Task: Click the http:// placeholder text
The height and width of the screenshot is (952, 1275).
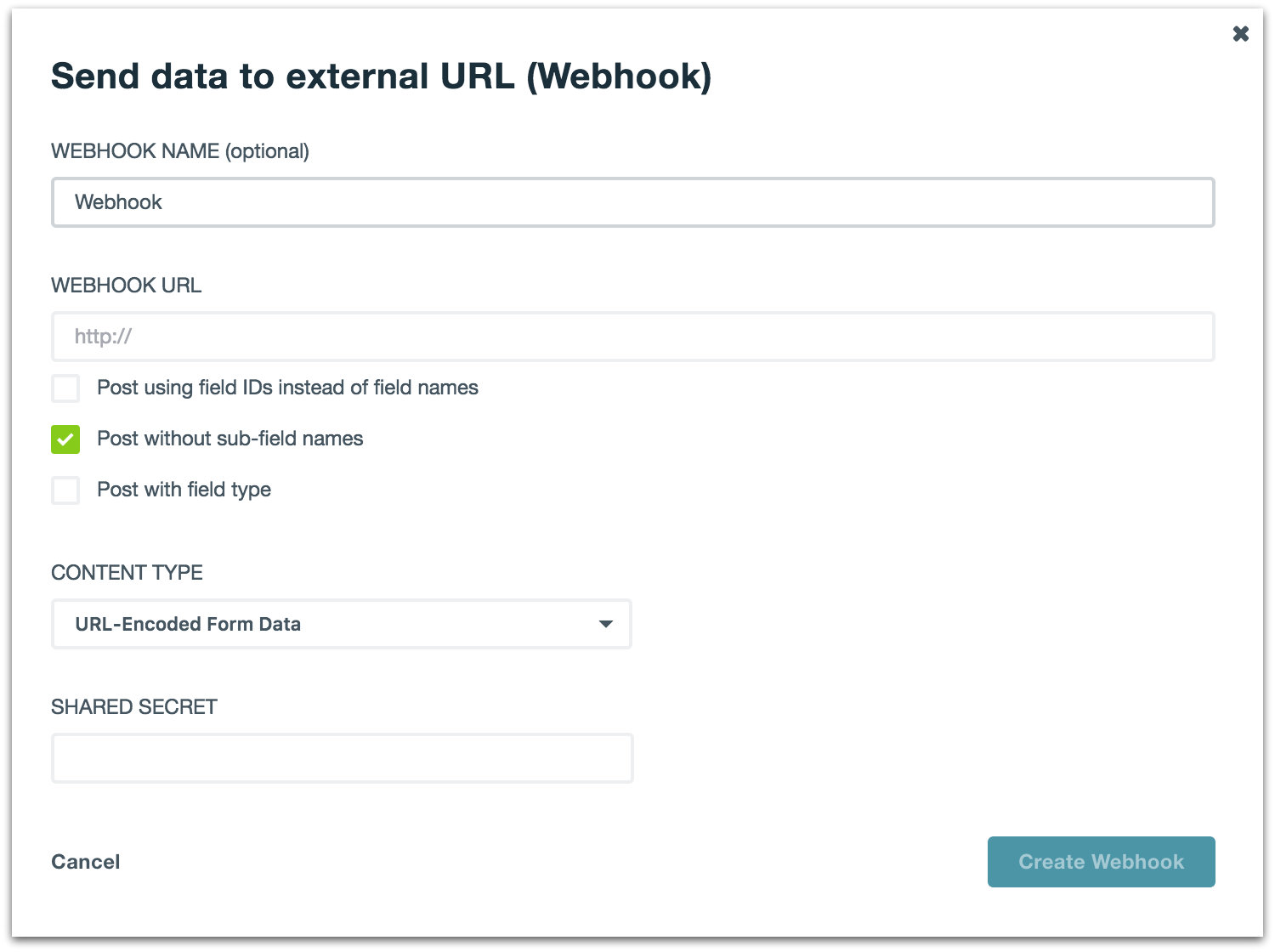Action: 103,337
